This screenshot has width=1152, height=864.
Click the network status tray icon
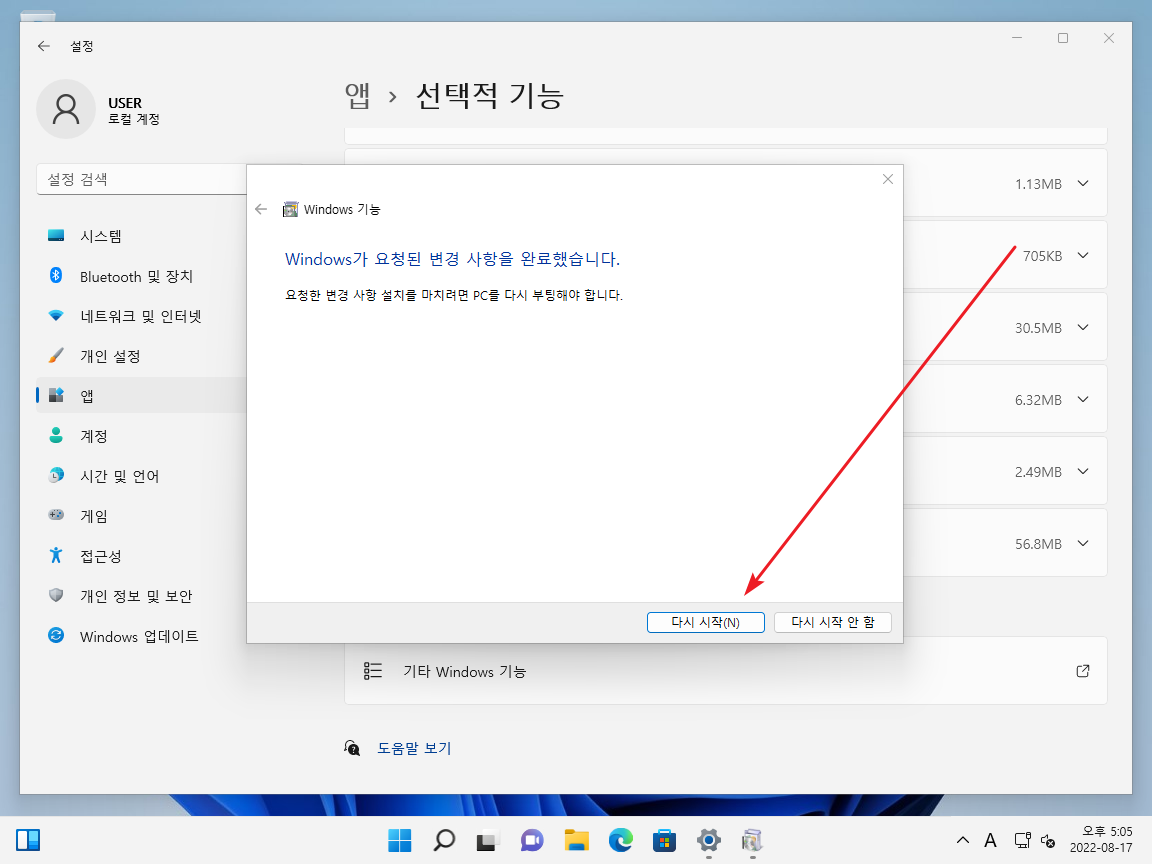pyautogui.click(x=1022, y=840)
